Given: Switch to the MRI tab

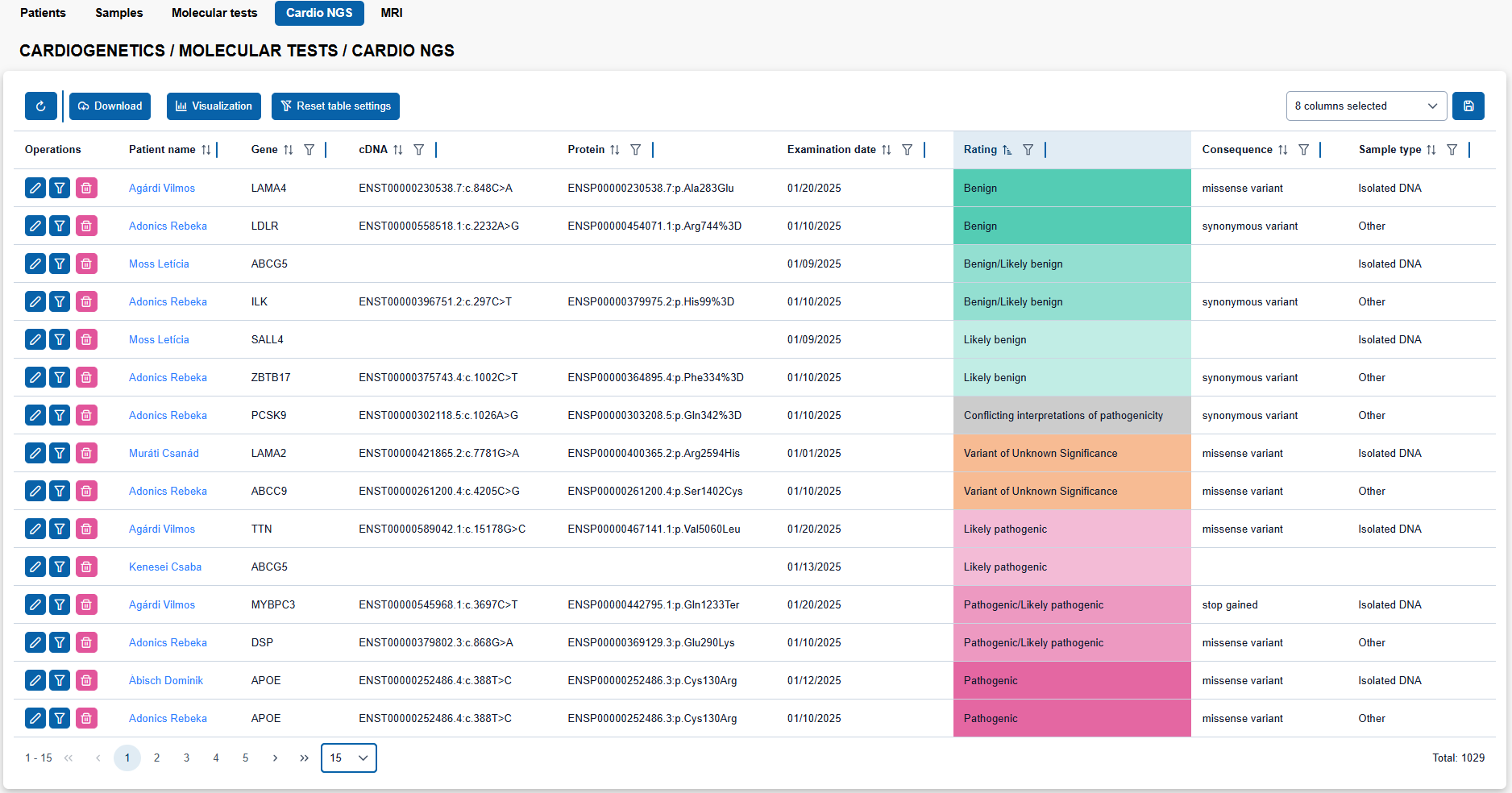Looking at the screenshot, I should pyautogui.click(x=392, y=13).
